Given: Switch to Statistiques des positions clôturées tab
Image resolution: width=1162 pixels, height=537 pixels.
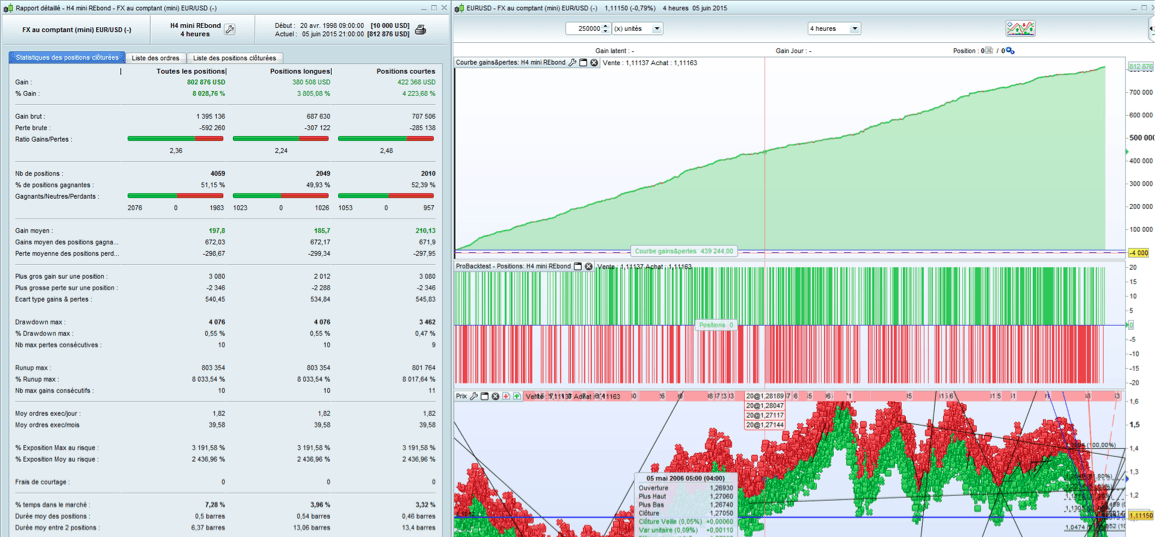Looking at the screenshot, I should [x=67, y=57].
